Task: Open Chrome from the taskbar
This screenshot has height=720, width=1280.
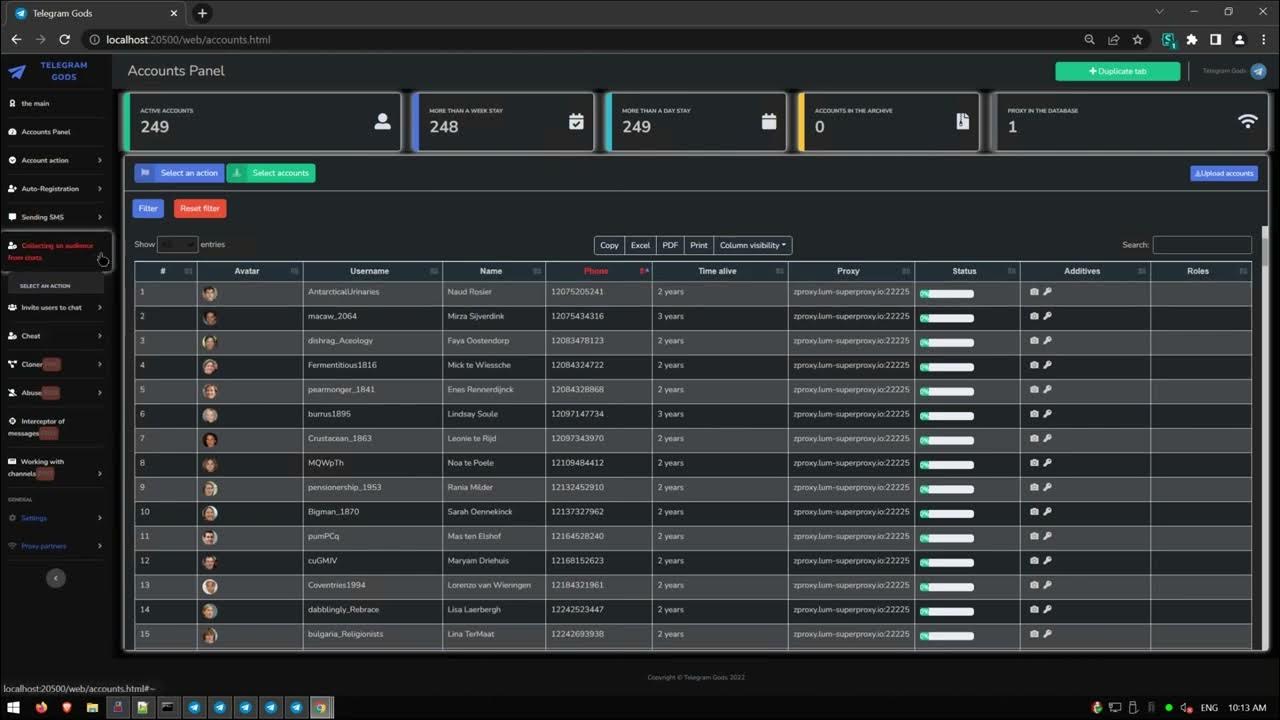Action: click(321, 707)
